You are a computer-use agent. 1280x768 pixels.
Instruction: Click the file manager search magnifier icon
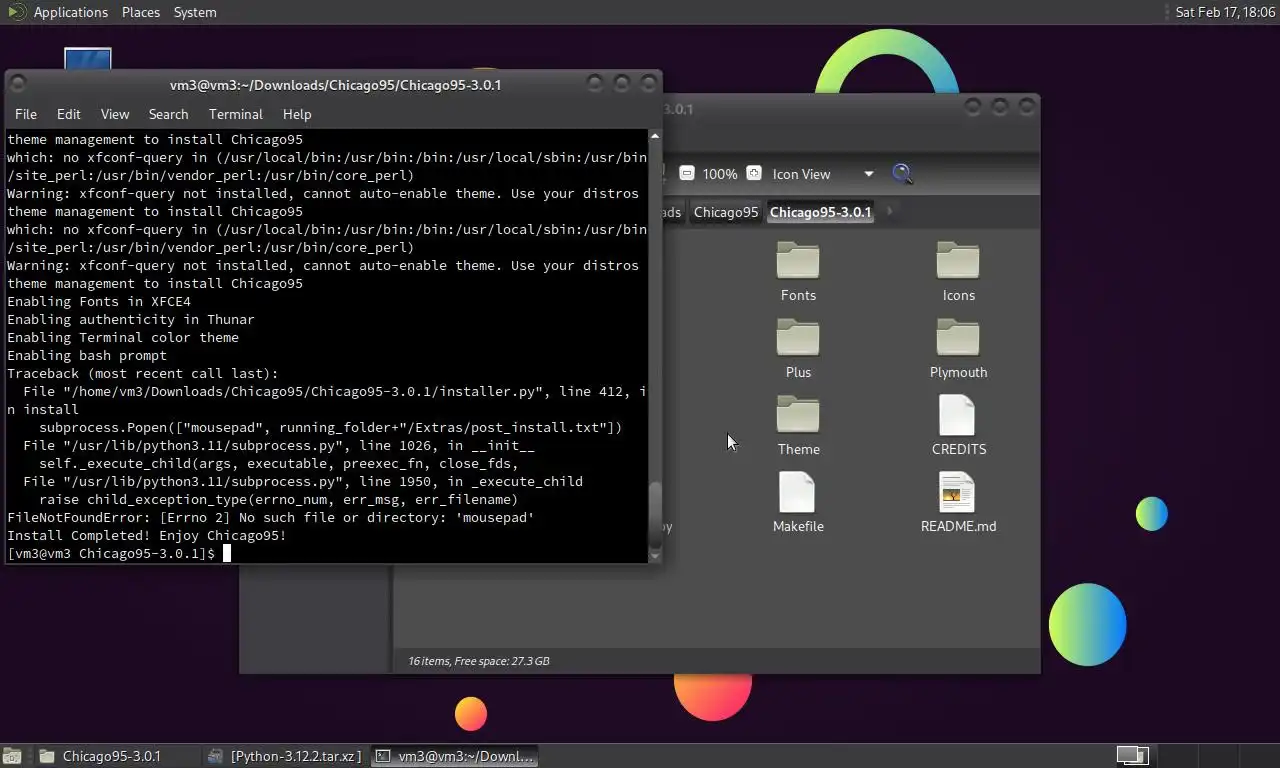[902, 174]
